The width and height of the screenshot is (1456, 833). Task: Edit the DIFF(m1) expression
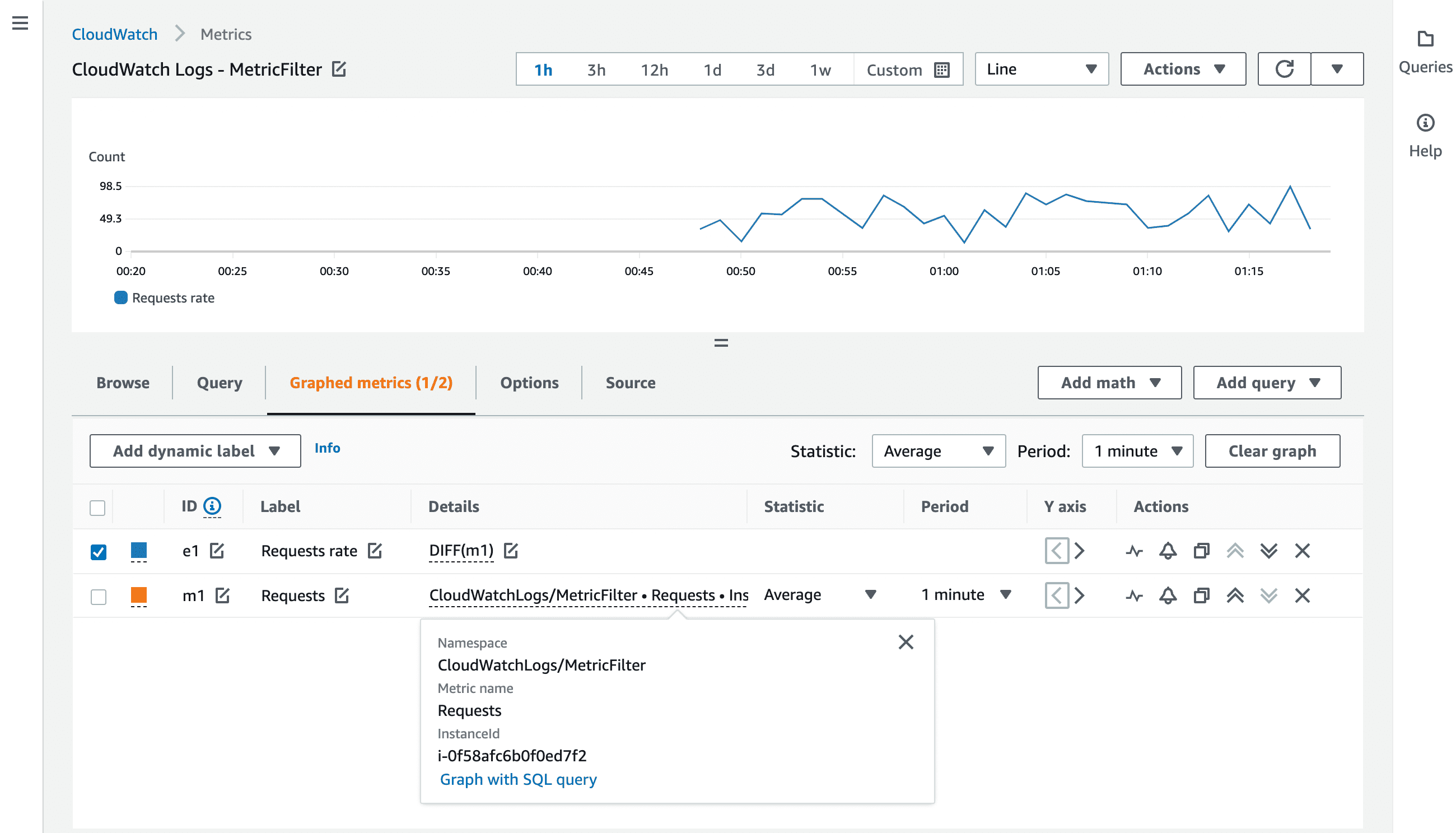[x=511, y=551]
